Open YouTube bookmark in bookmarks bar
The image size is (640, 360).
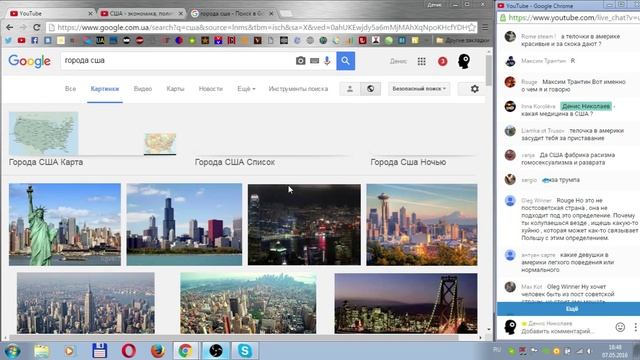(x=22, y=40)
